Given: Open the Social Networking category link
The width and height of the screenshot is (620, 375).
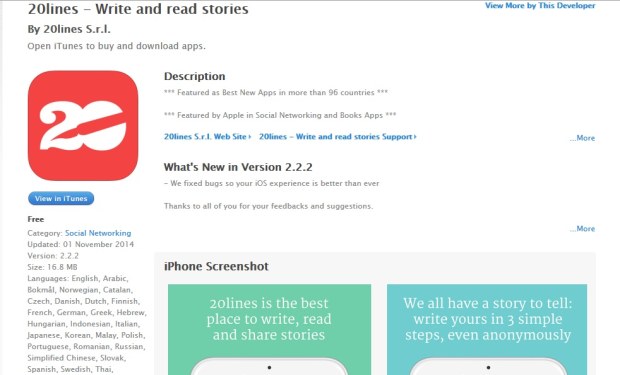Looking at the screenshot, I should tap(98, 233).
